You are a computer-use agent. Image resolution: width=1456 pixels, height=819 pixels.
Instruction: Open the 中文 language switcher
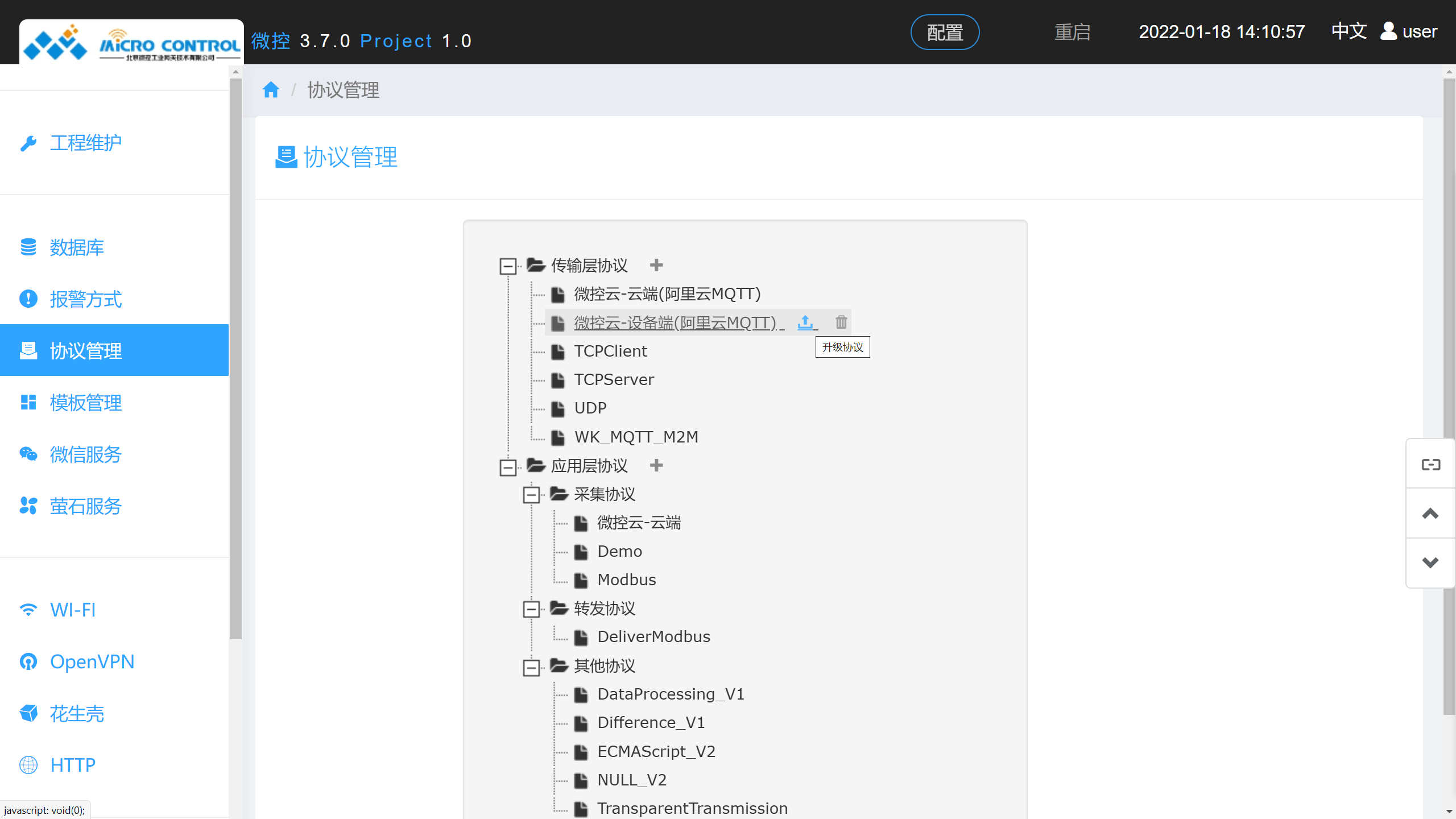pyautogui.click(x=1349, y=31)
